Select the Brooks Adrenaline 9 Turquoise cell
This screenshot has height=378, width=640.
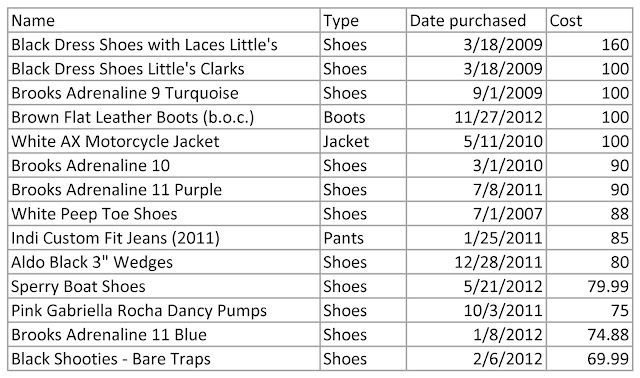[164, 93]
